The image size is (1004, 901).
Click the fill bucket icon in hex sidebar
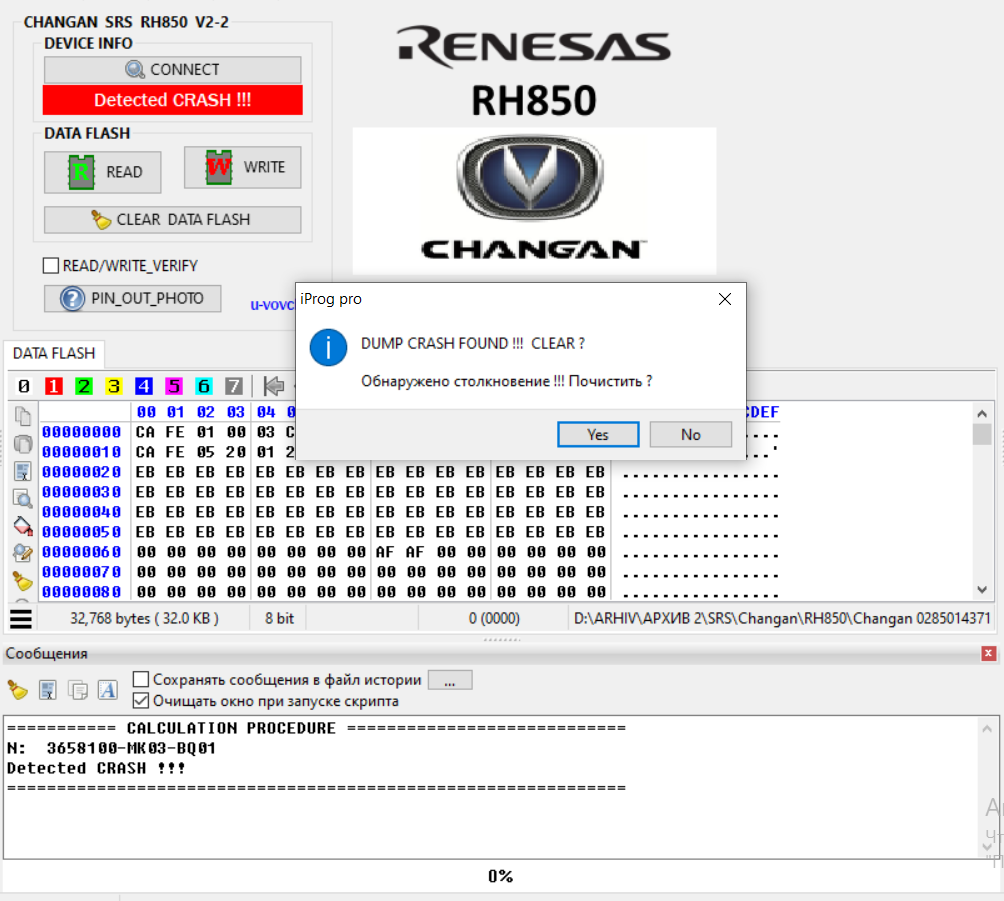[x=22, y=526]
